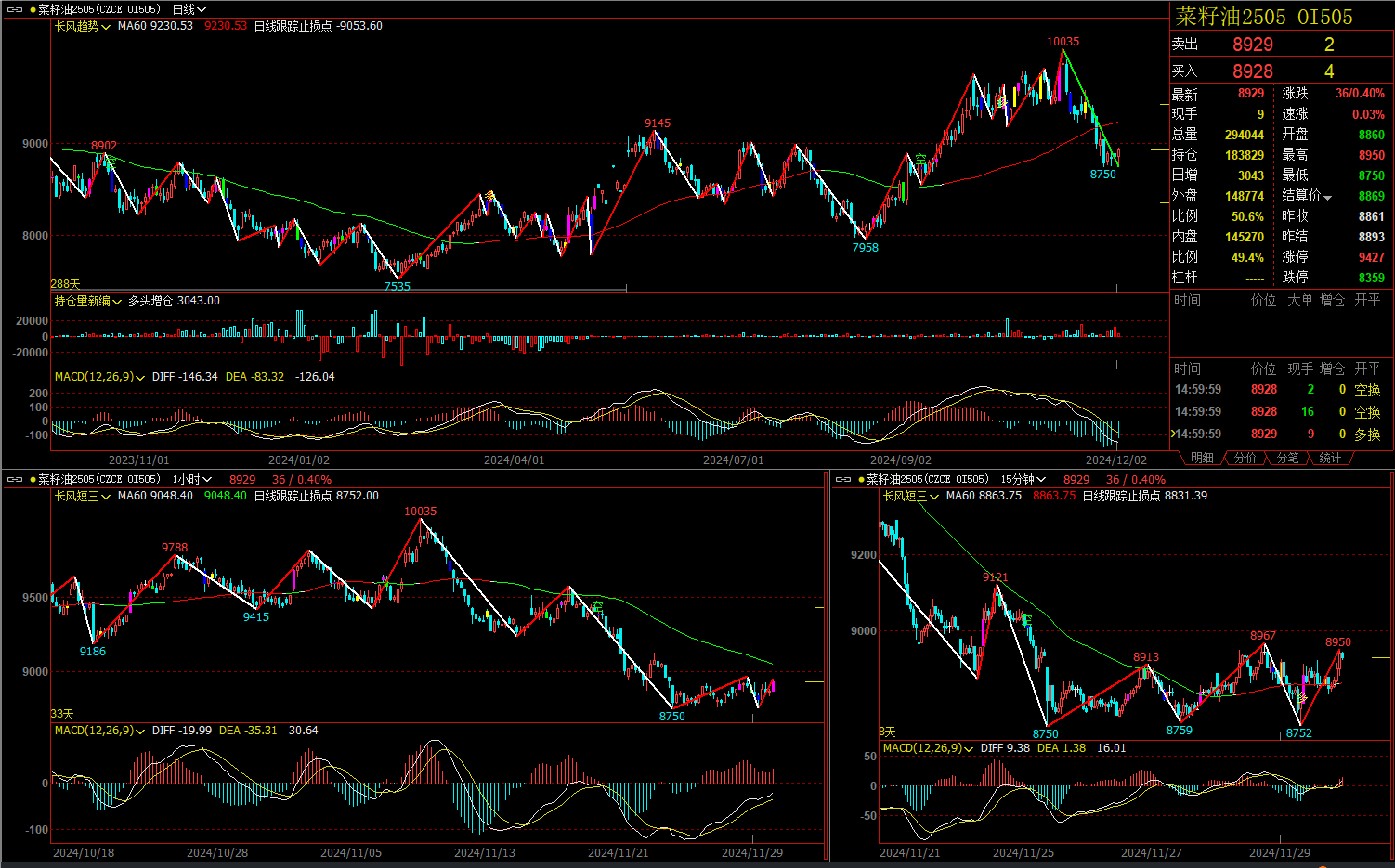Expand the 持仓量新编 indicator selector
Screen dimensions: 1395x868
tap(88, 301)
